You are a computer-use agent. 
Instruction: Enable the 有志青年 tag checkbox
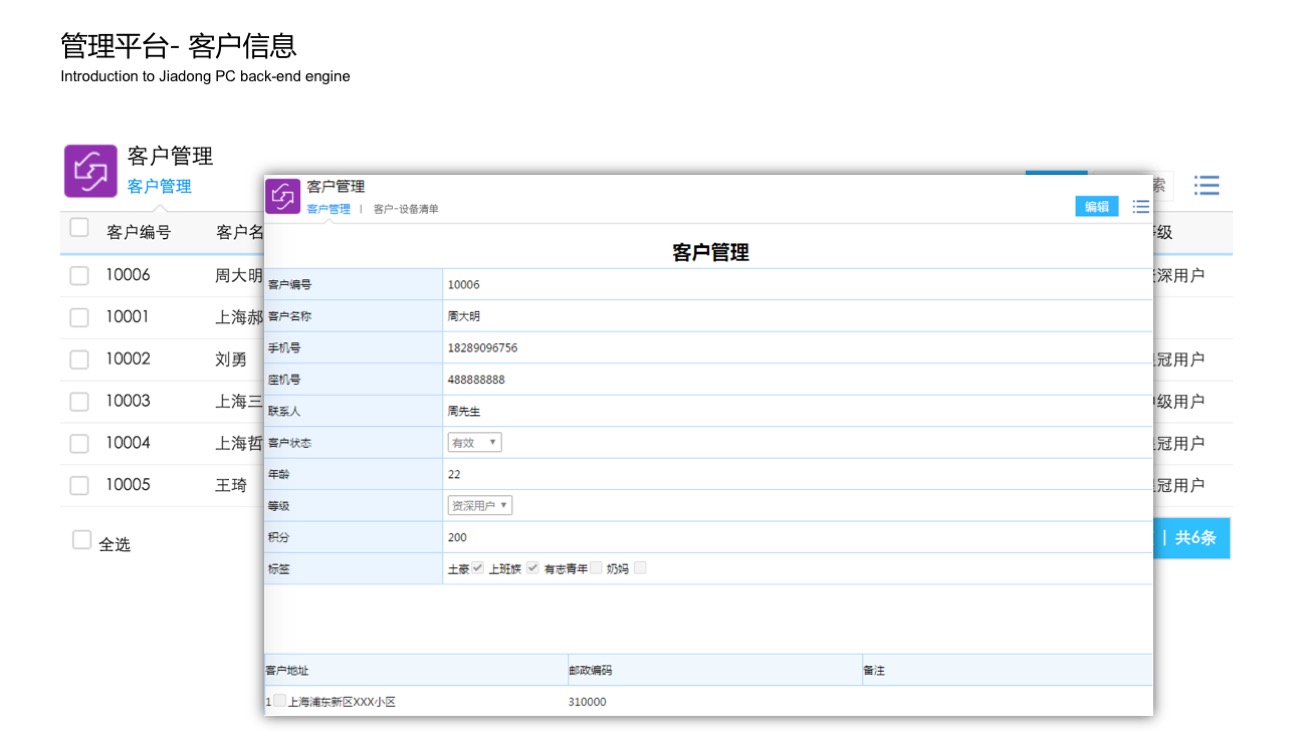coord(596,568)
